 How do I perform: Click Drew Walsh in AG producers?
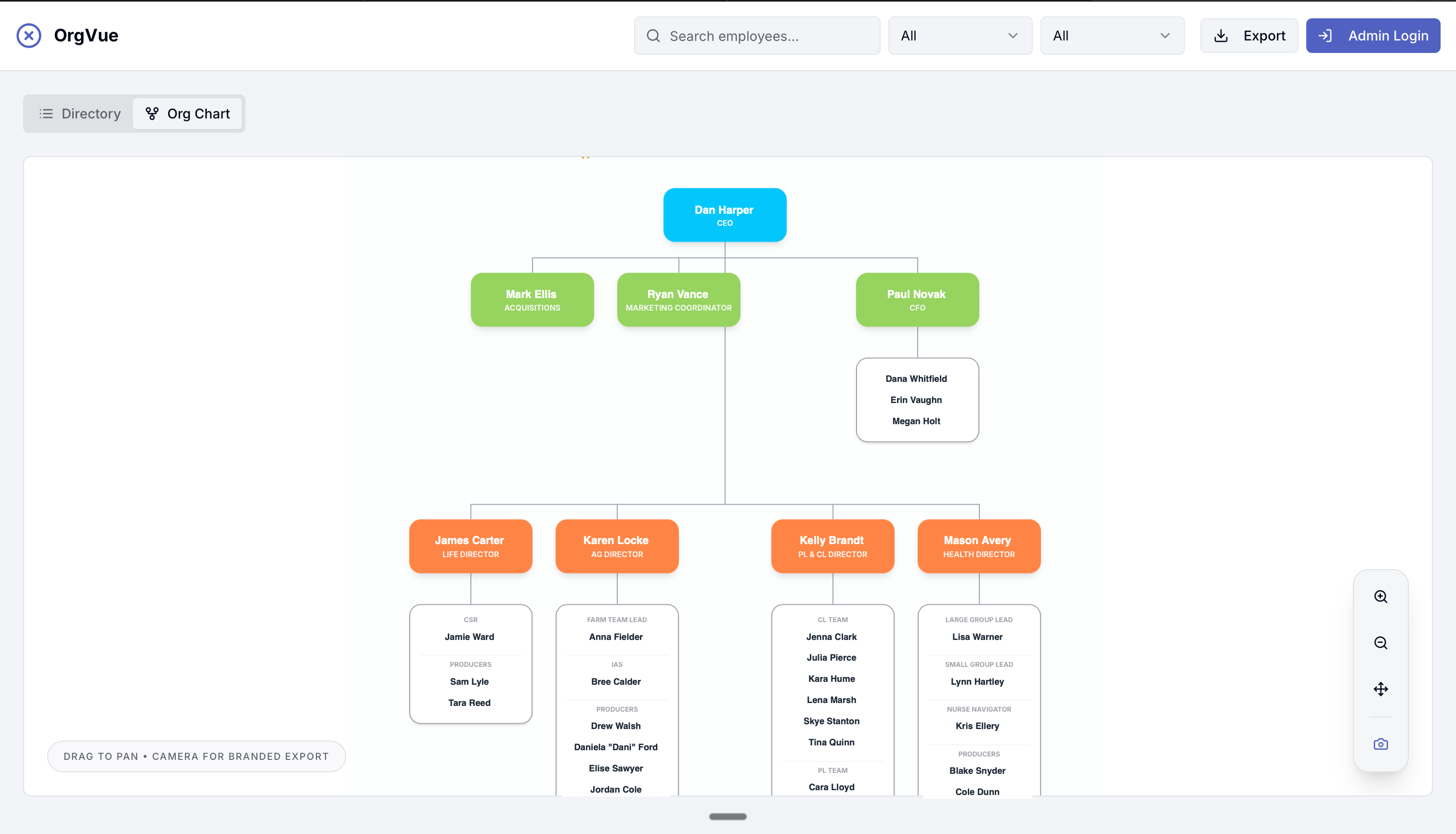(x=616, y=726)
